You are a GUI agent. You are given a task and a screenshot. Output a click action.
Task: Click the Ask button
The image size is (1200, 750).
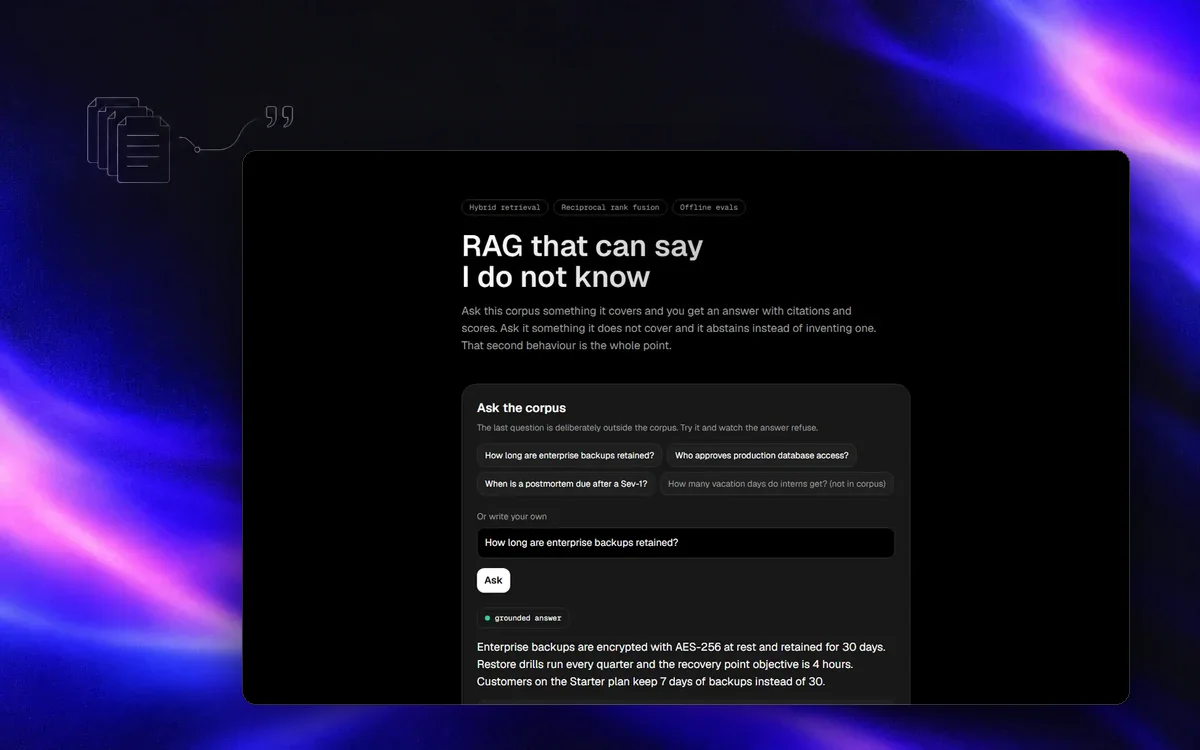click(x=493, y=580)
